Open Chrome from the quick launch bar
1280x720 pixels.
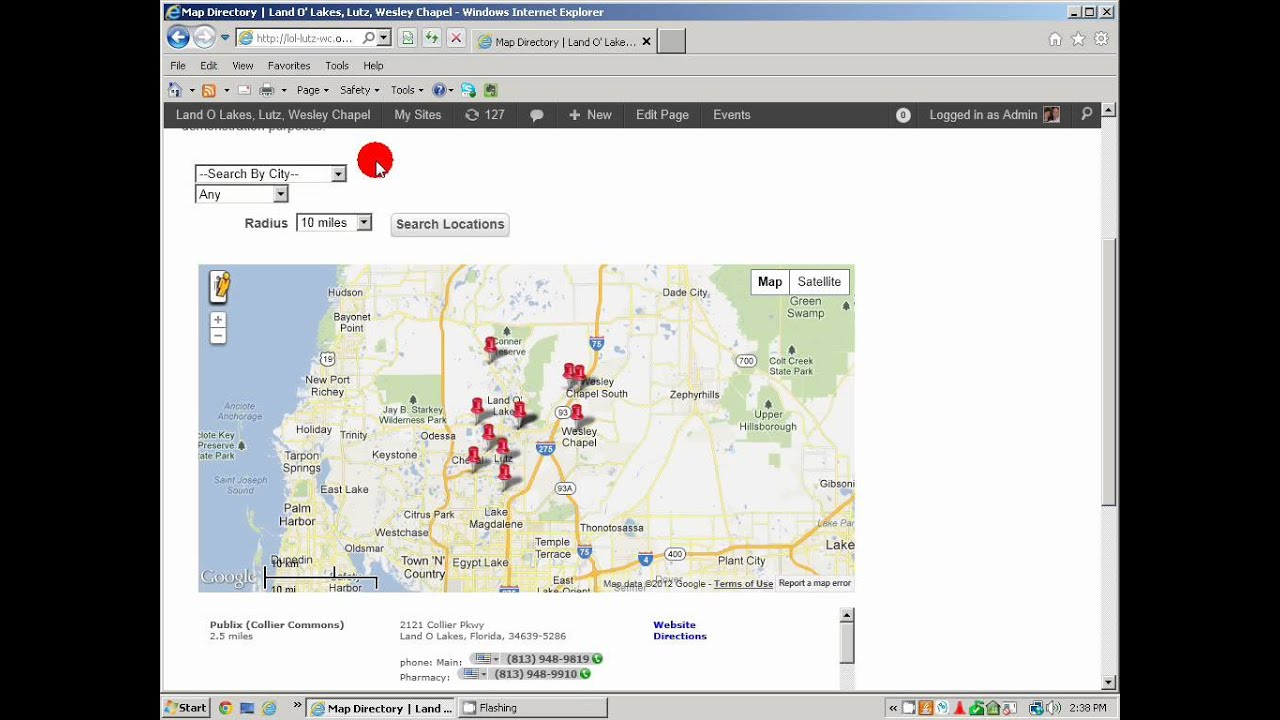[x=225, y=708]
